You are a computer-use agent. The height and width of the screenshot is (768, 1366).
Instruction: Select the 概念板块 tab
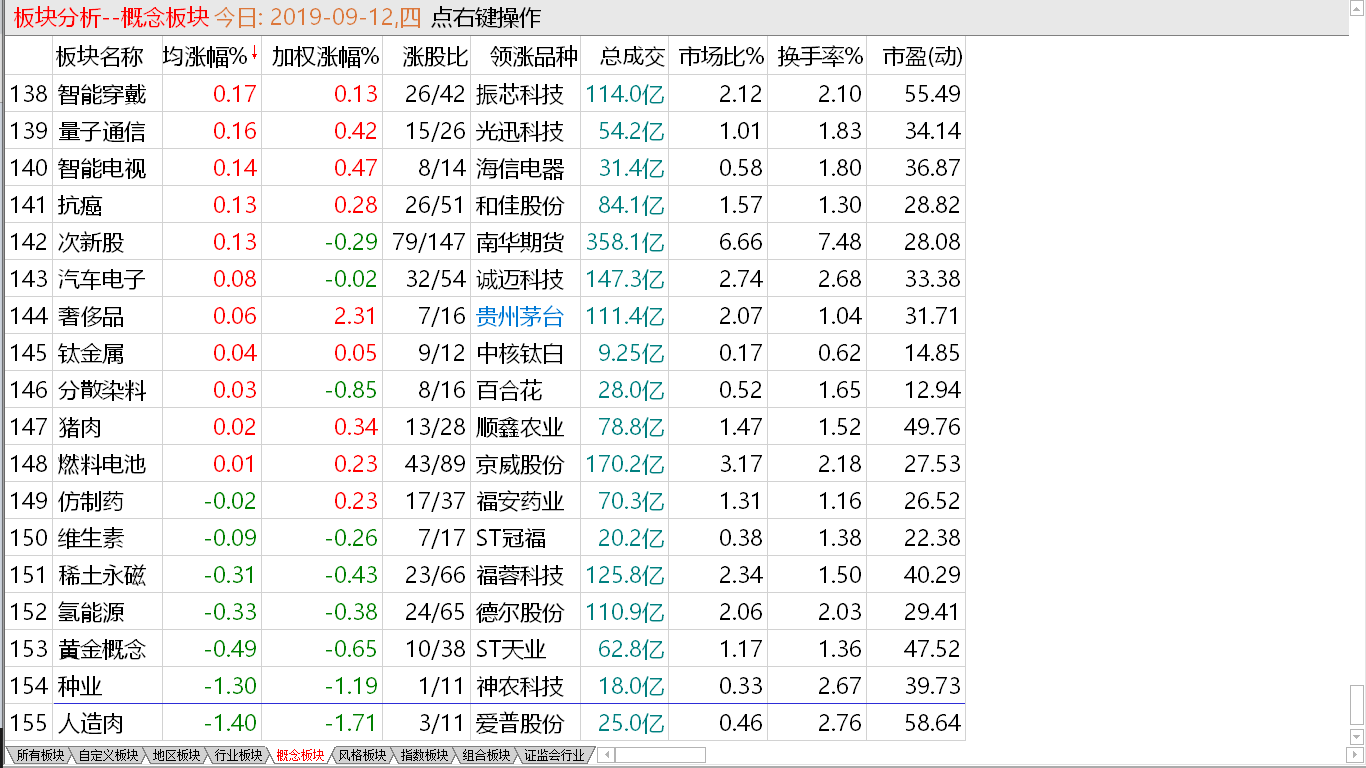[300, 755]
